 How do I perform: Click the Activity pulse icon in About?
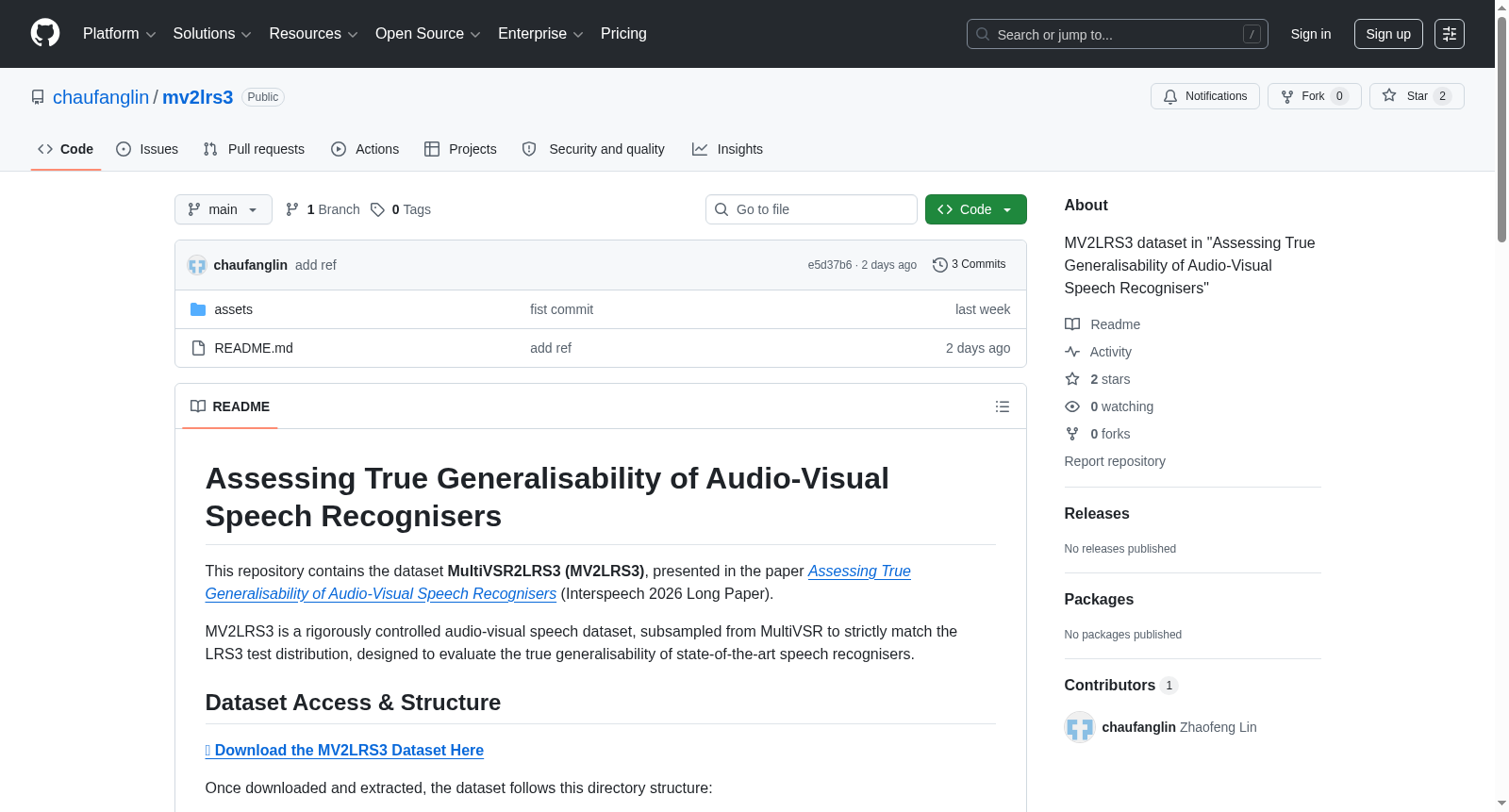1072,352
